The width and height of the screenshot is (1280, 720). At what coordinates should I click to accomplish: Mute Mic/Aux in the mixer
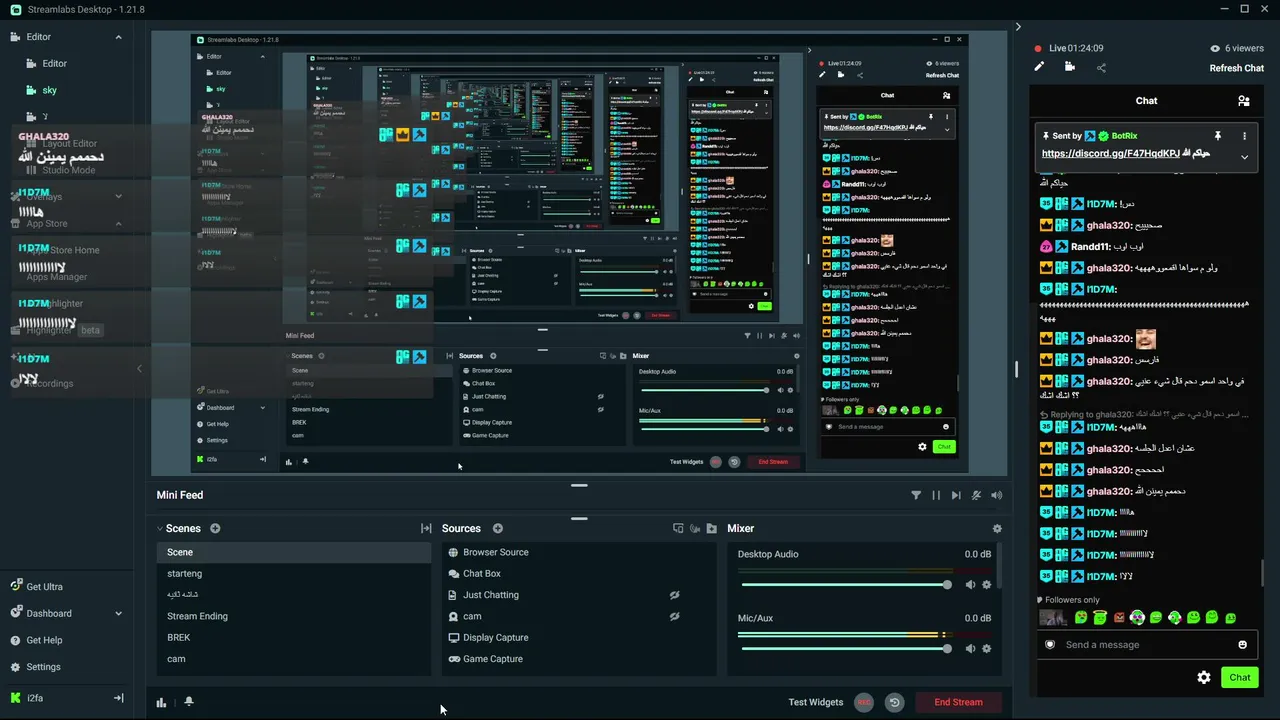pyautogui.click(x=970, y=649)
